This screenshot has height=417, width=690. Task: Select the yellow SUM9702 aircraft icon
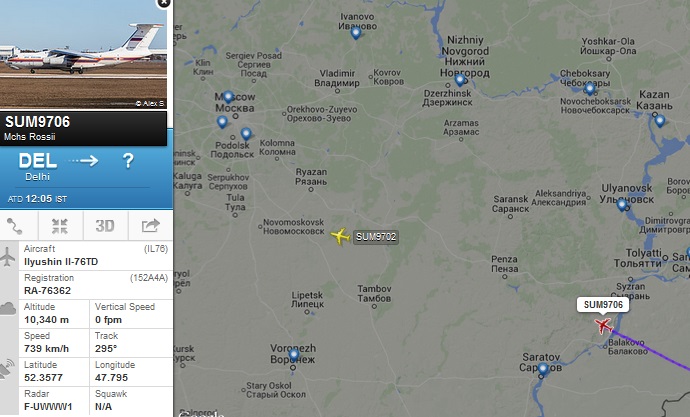340,236
